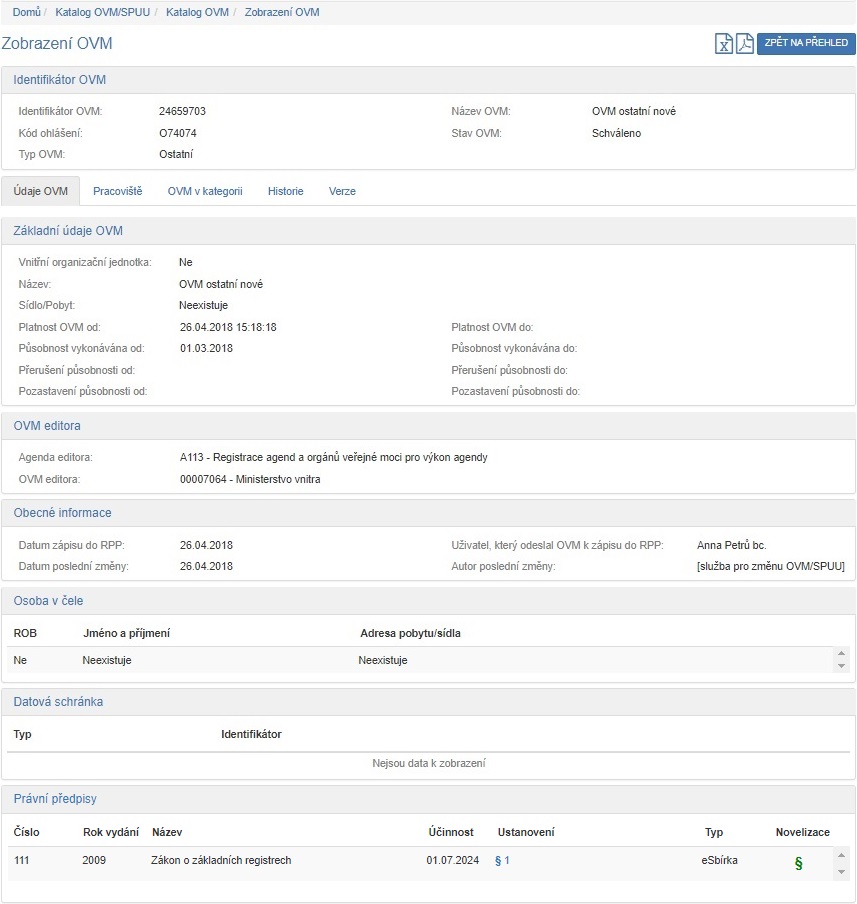Viewport: 857px width, 904px height.
Task: Select the Údaje OVM tab
Action: click(41, 191)
